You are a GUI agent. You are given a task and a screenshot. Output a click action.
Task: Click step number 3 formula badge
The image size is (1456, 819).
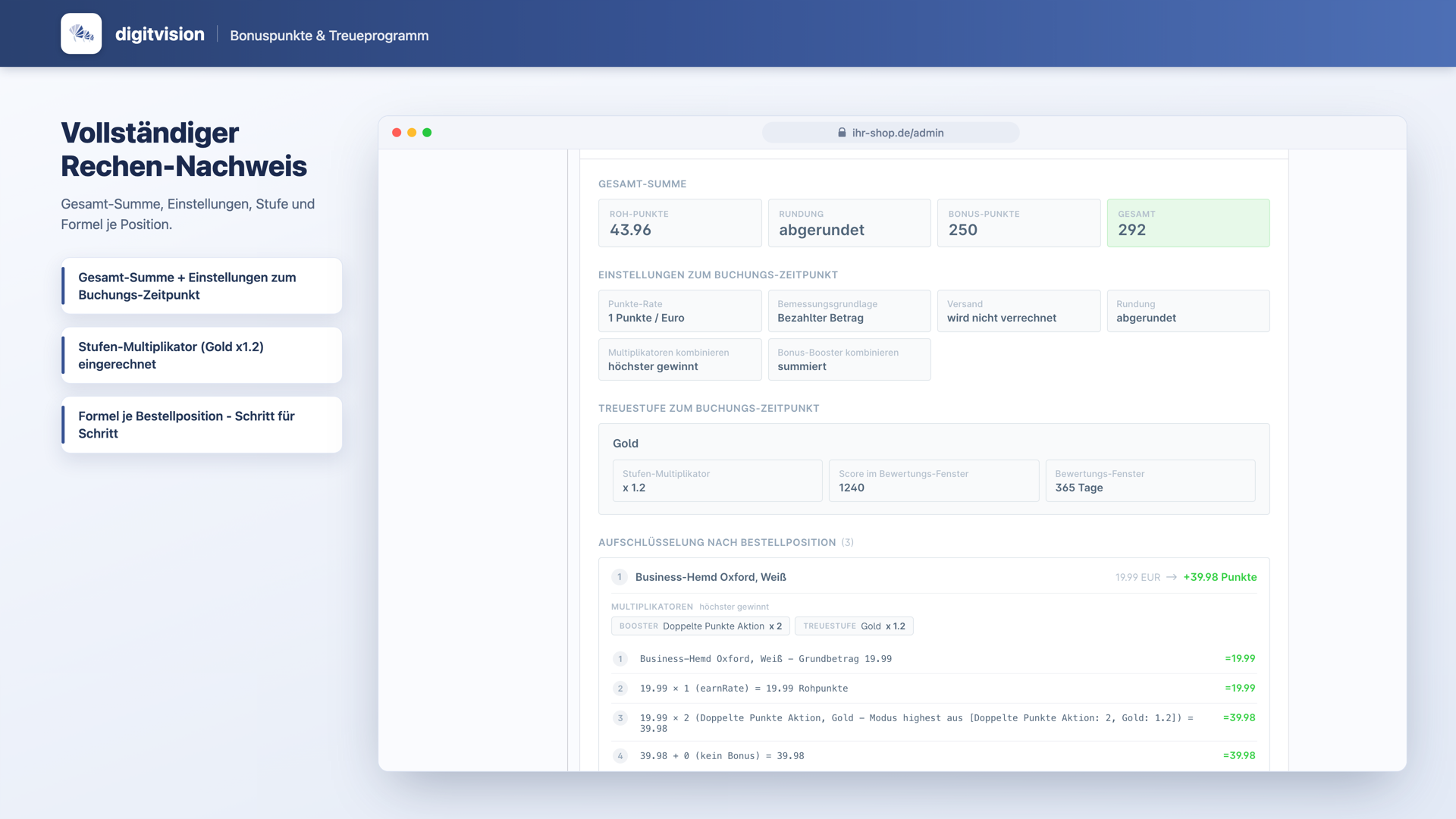tap(620, 718)
